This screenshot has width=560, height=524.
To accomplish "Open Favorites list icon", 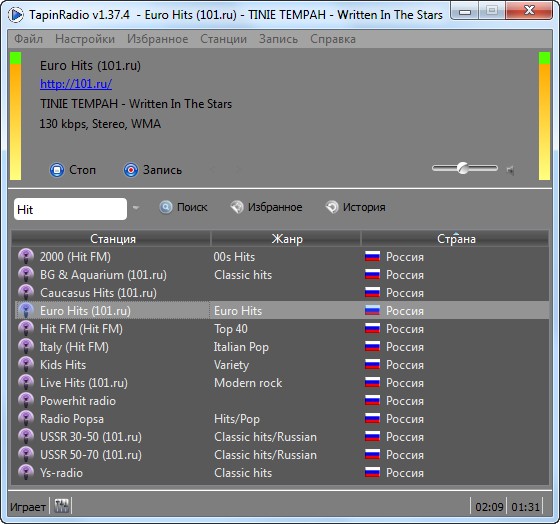I will point(237,207).
